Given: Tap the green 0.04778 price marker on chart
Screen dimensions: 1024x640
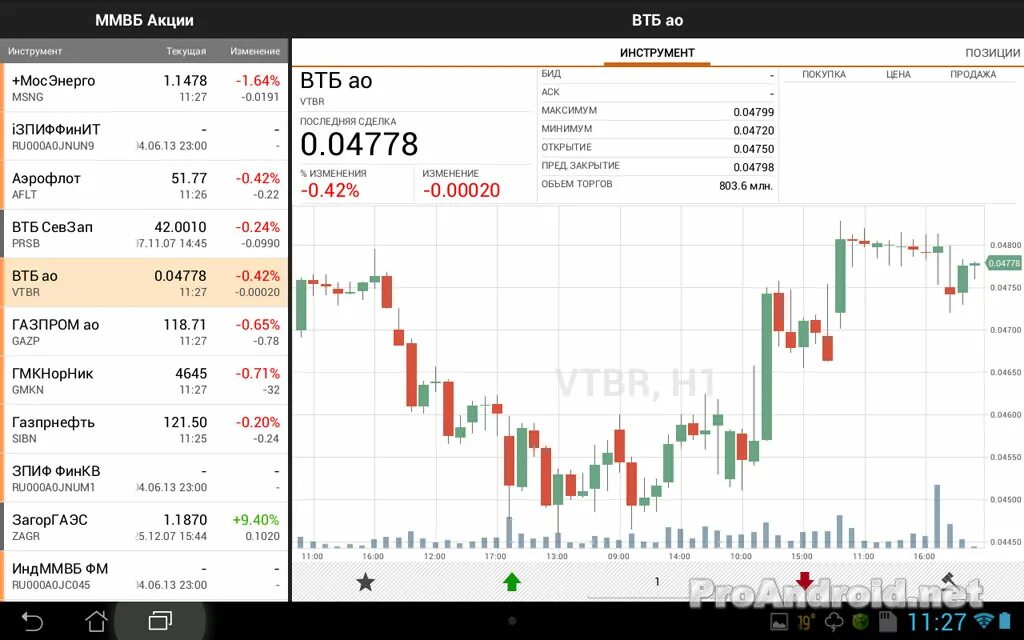Looking at the screenshot, I should (x=1002, y=263).
